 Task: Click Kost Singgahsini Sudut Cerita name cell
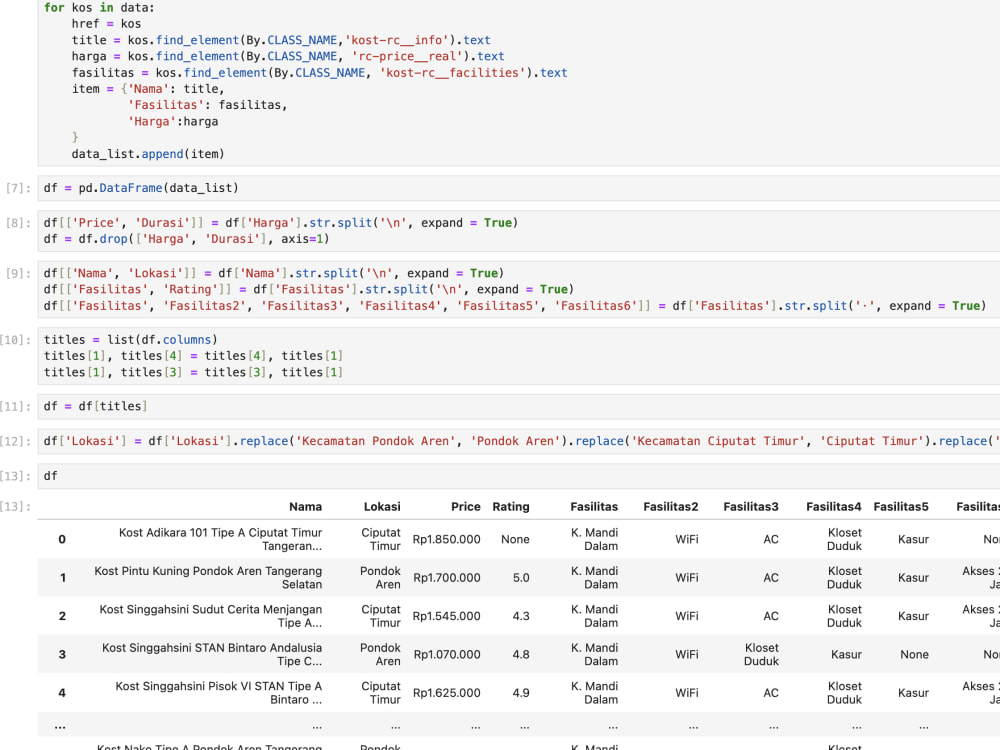[210, 616]
